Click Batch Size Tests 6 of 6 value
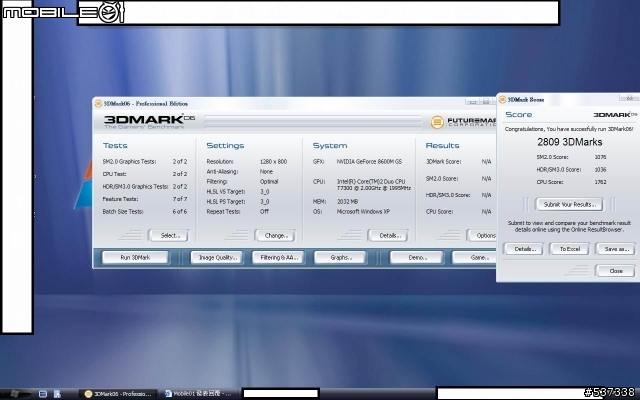Image resolution: width=640 pixels, height=400 pixels. pyautogui.click(x=180, y=211)
